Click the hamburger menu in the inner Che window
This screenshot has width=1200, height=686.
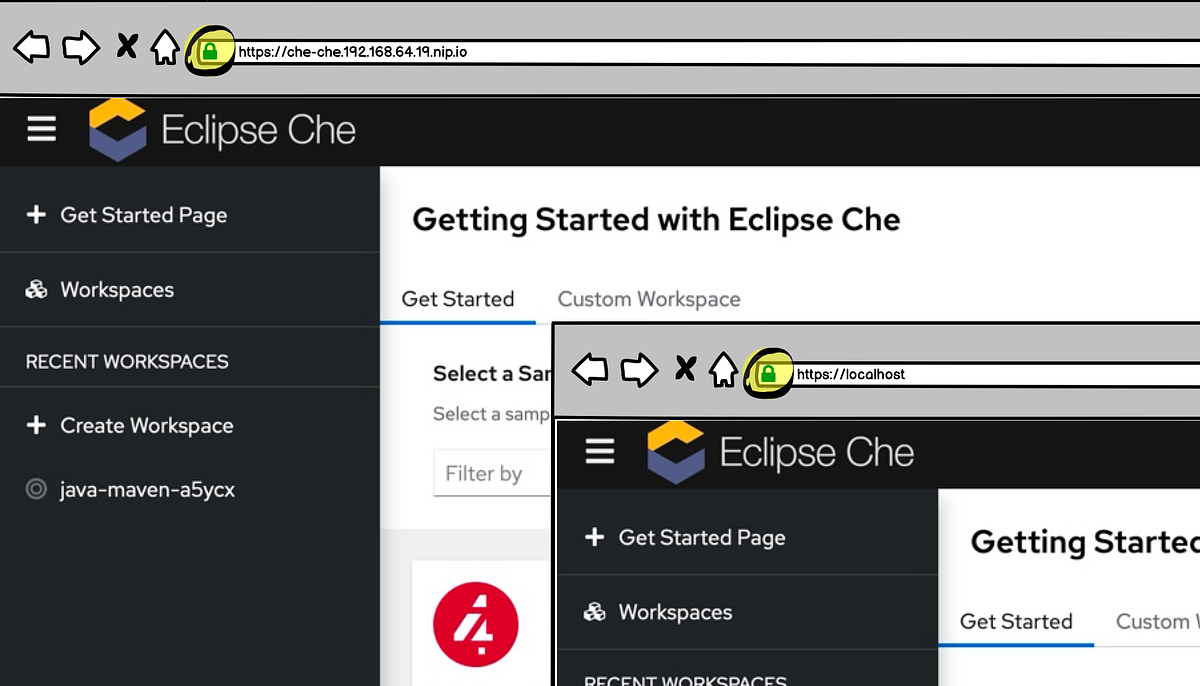(x=599, y=451)
